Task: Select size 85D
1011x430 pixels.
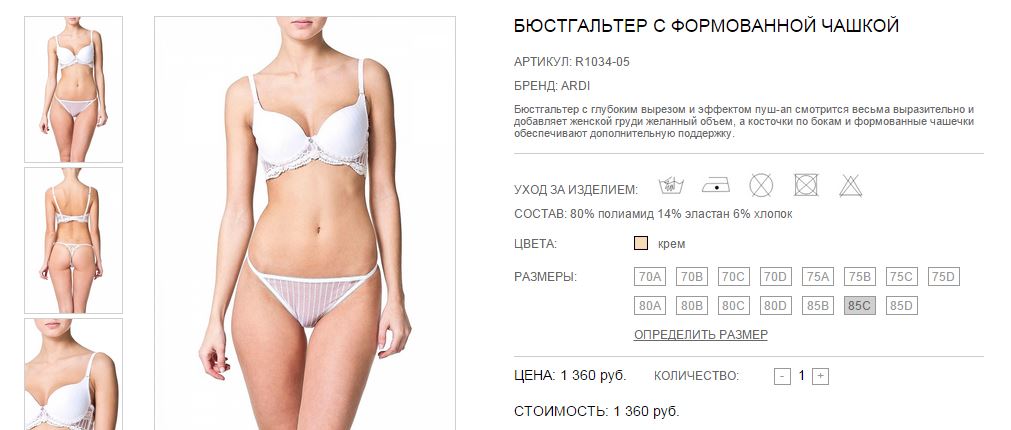Action: pos(901,306)
